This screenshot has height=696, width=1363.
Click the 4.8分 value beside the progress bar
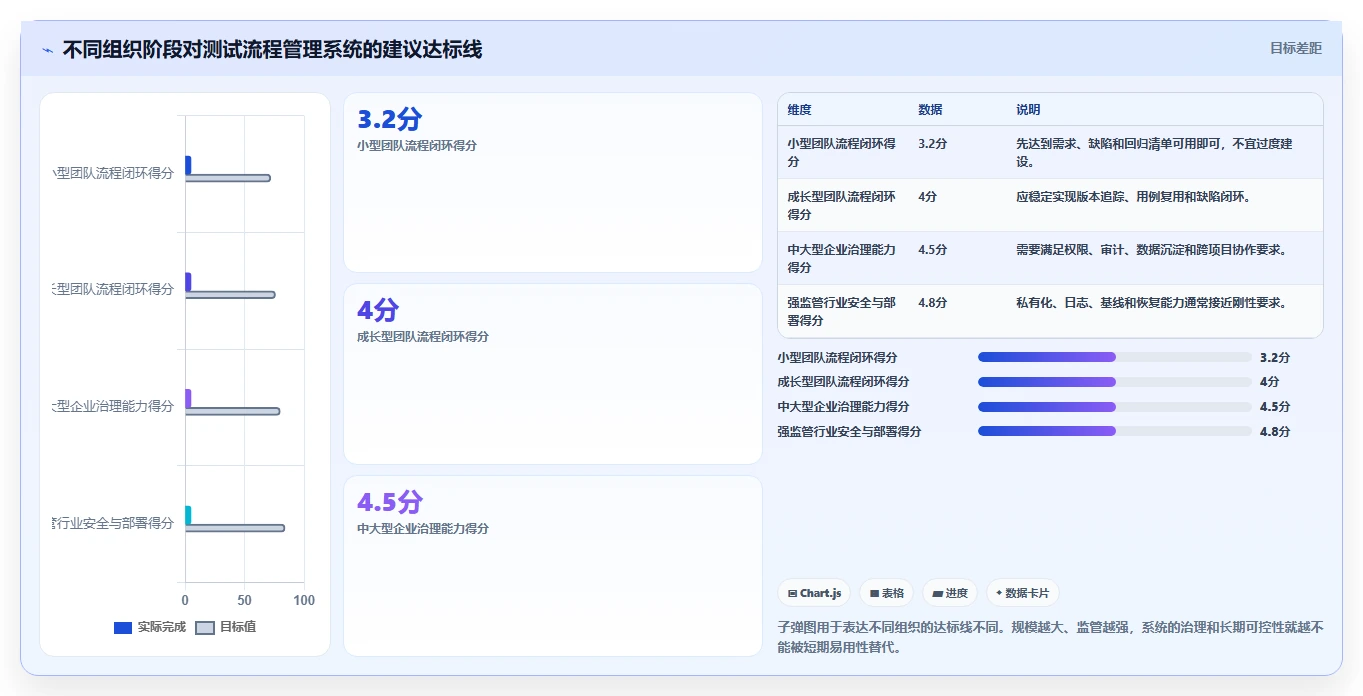(x=1275, y=432)
